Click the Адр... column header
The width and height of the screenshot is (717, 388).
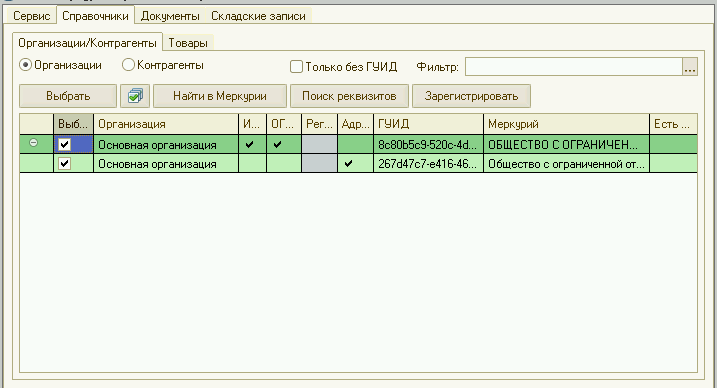(x=355, y=124)
